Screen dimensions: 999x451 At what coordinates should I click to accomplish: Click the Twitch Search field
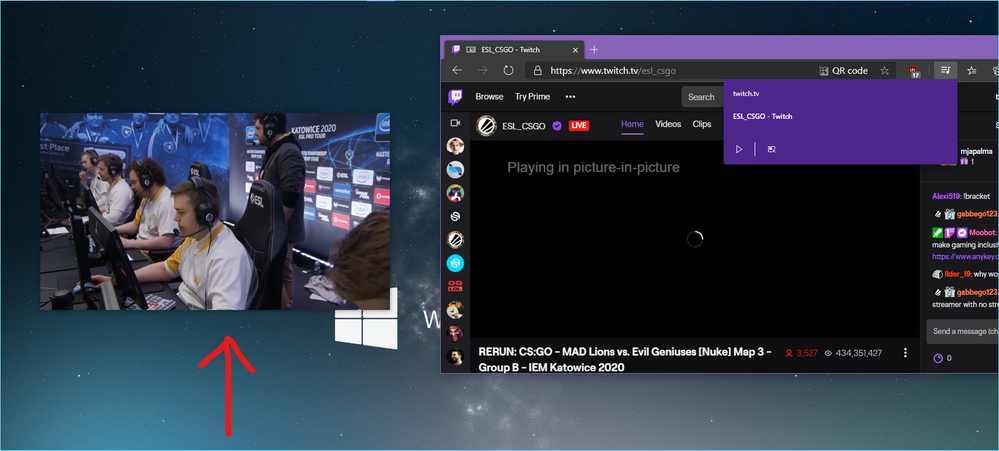coord(703,97)
